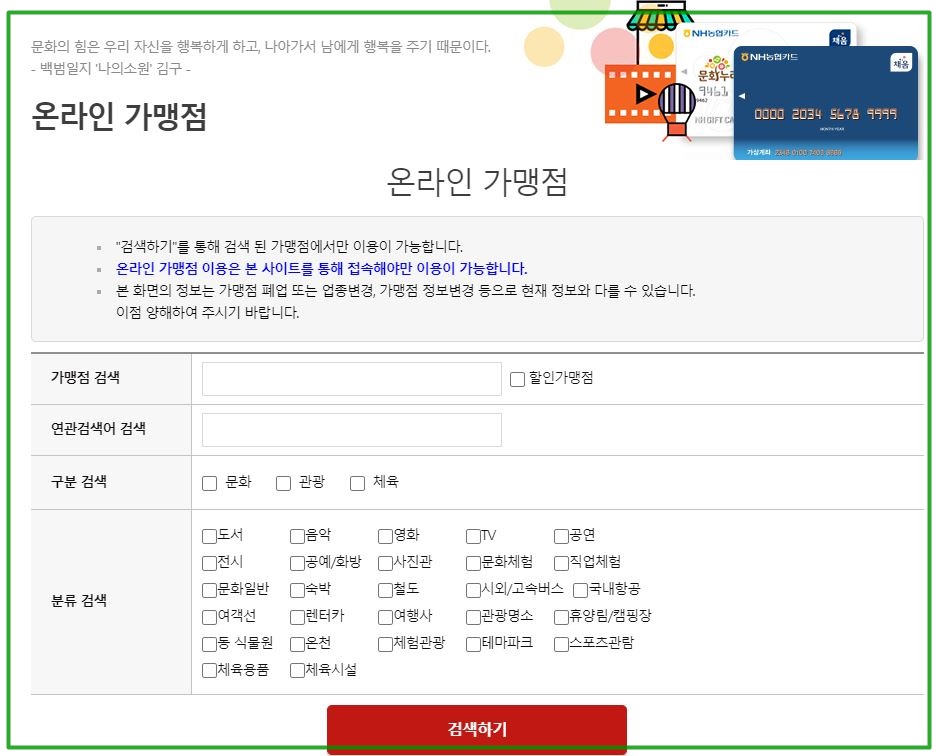Check the 체육시설 checkbox
Image resolution: width=938 pixels, height=756 pixels.
pos(296,671)
